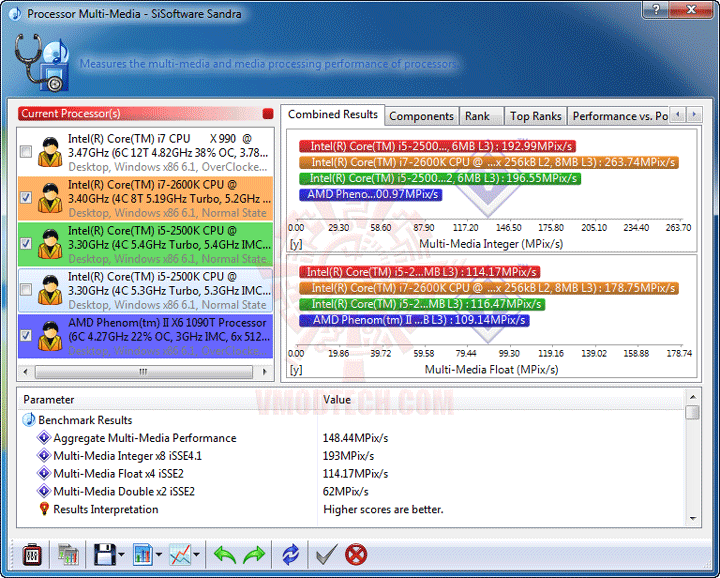
Task: Open the bar chart icon dropdown arrow
Action: coord(159,555)
